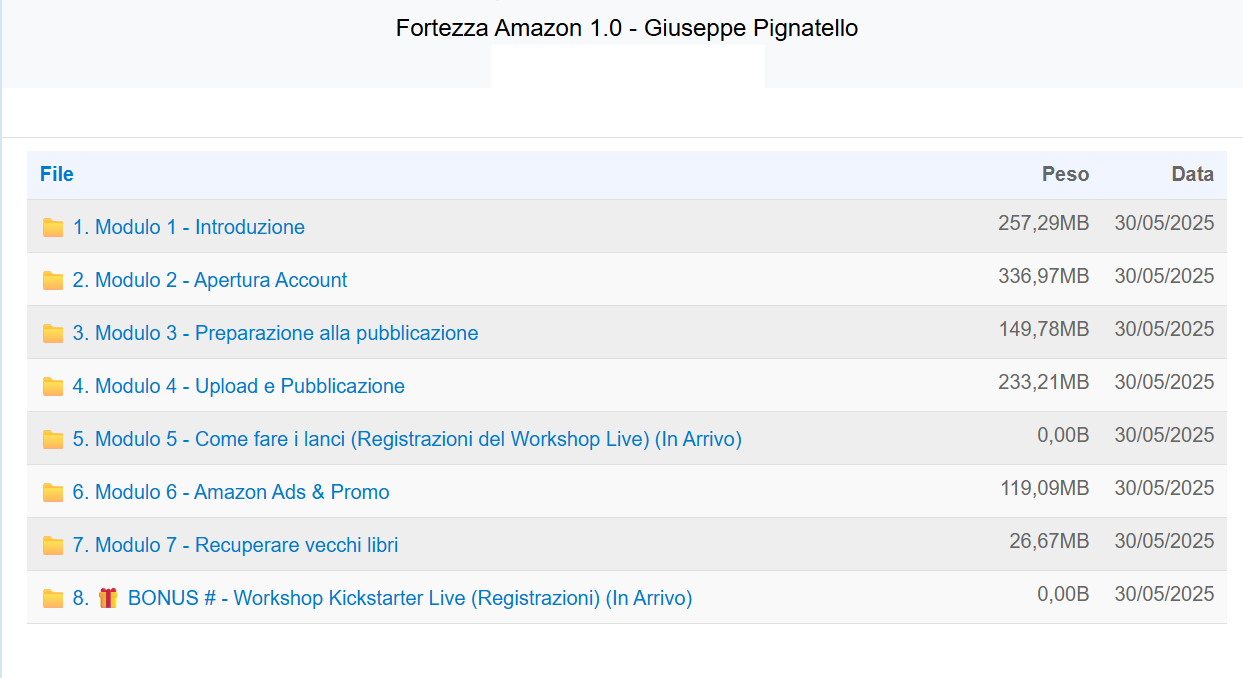Sort by the Peso column header

tap(1065, 174)
